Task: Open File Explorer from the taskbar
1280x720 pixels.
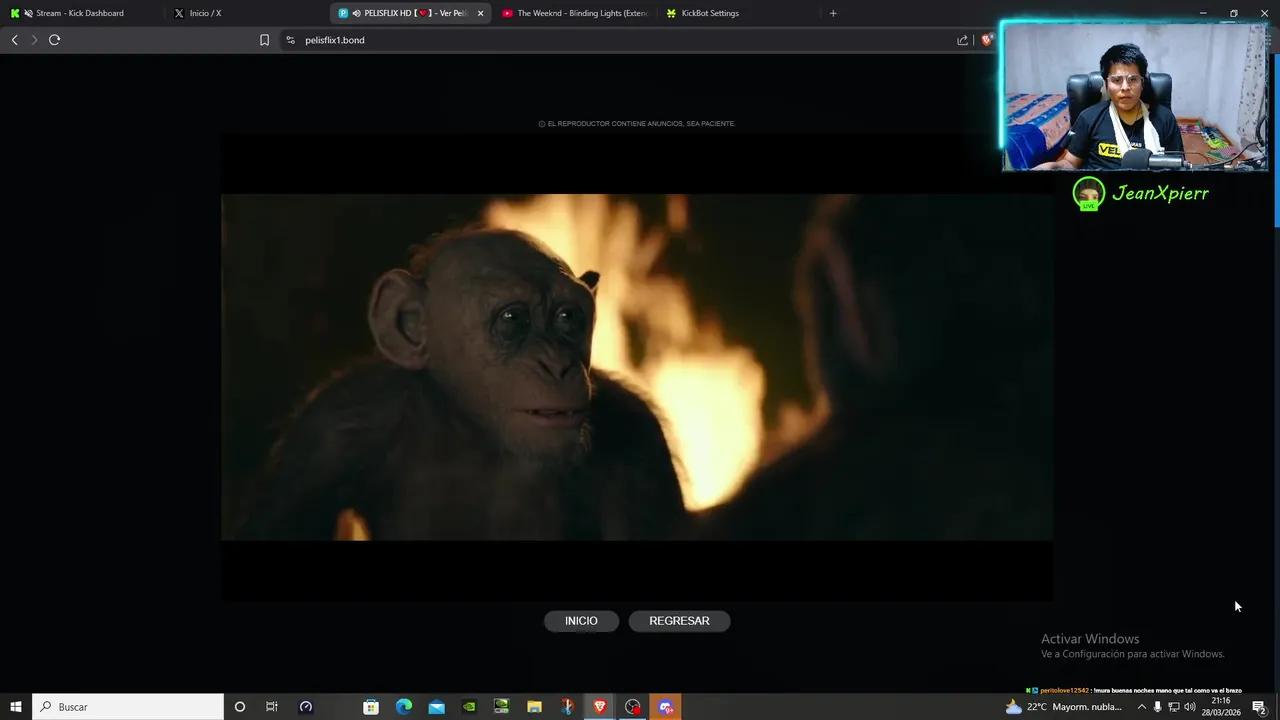Action: pos(535,707)
